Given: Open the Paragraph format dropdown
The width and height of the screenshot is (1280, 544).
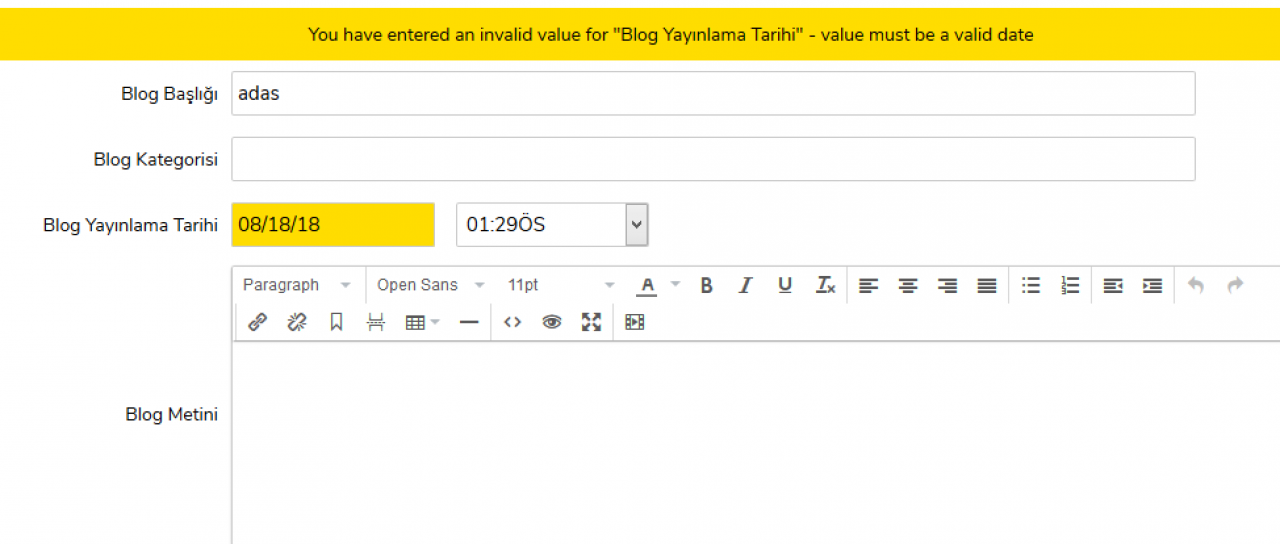Looking at the screenshot, I should (297, 285).
